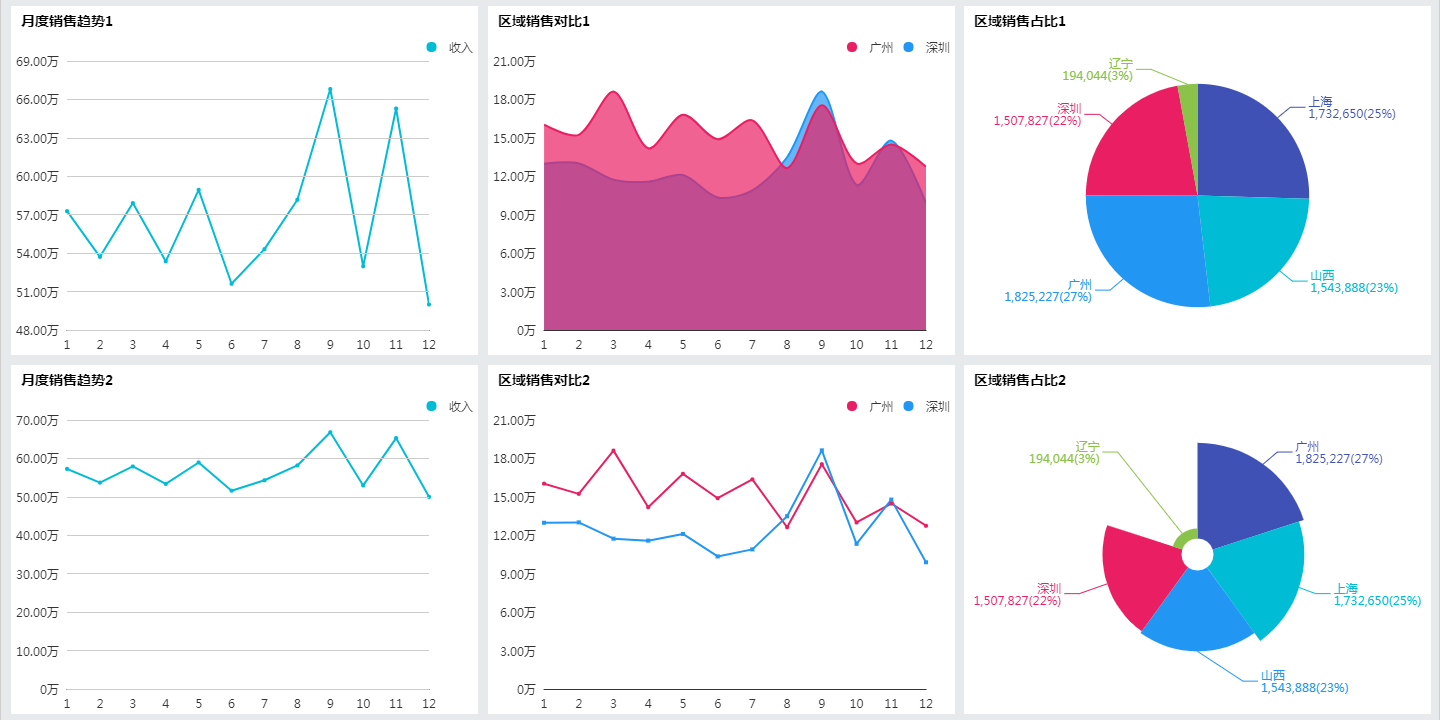Image resolution: width=1440 pixels, height=720 pixels.
Task: Toggle 深圳 legend dot in 区域销售对比2
Action: (x=908, y=406)
